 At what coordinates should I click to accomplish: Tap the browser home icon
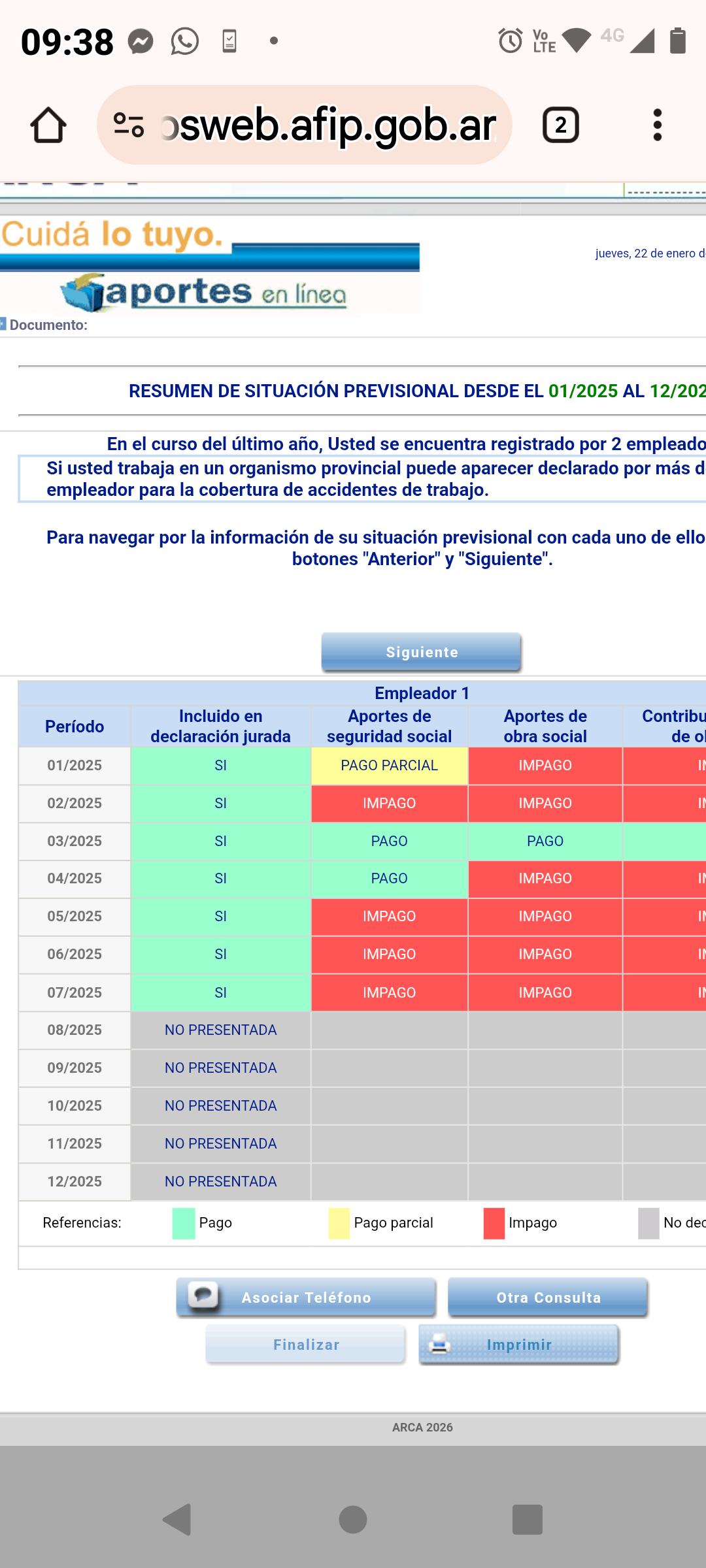(x=48, y=125)
